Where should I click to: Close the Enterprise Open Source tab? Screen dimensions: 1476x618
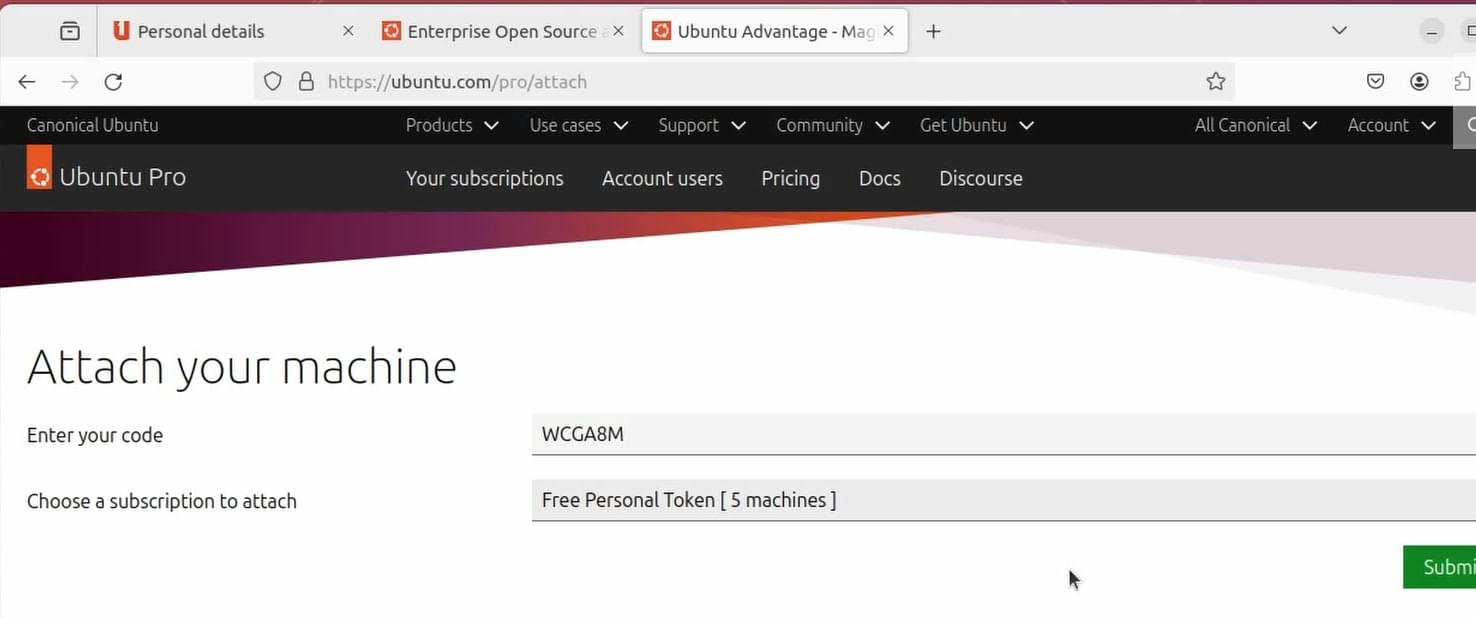click(618, 31)
